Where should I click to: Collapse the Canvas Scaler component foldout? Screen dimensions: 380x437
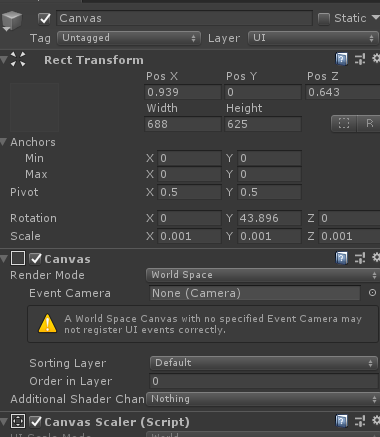[4, 422]
